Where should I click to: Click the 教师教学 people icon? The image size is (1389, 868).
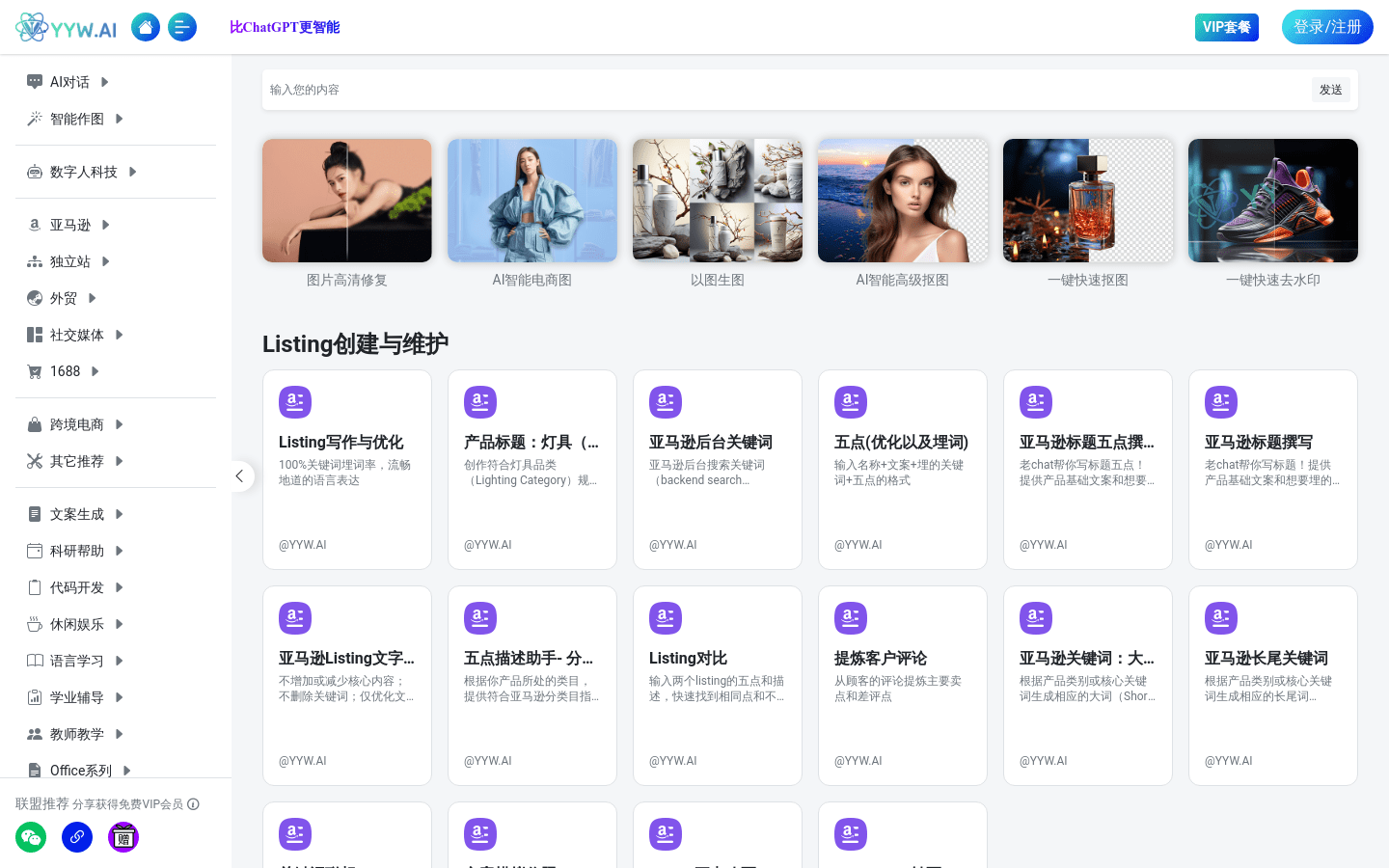point(35,734)
